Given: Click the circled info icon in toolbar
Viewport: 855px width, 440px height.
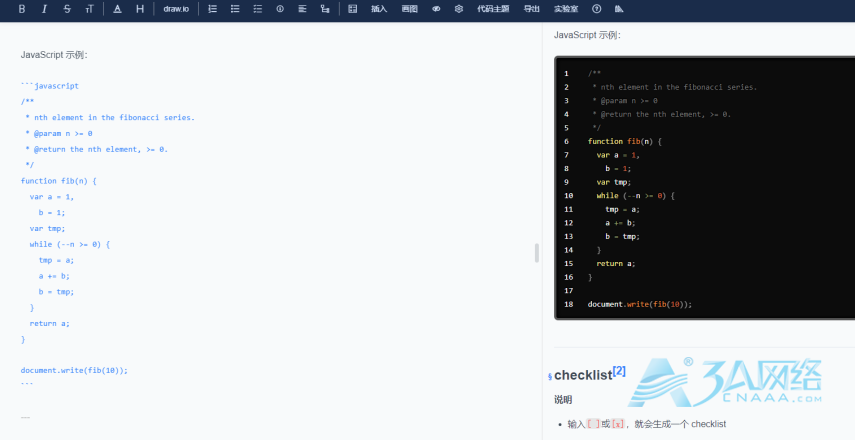Looking at the screenshot, I should click(280, 9).
